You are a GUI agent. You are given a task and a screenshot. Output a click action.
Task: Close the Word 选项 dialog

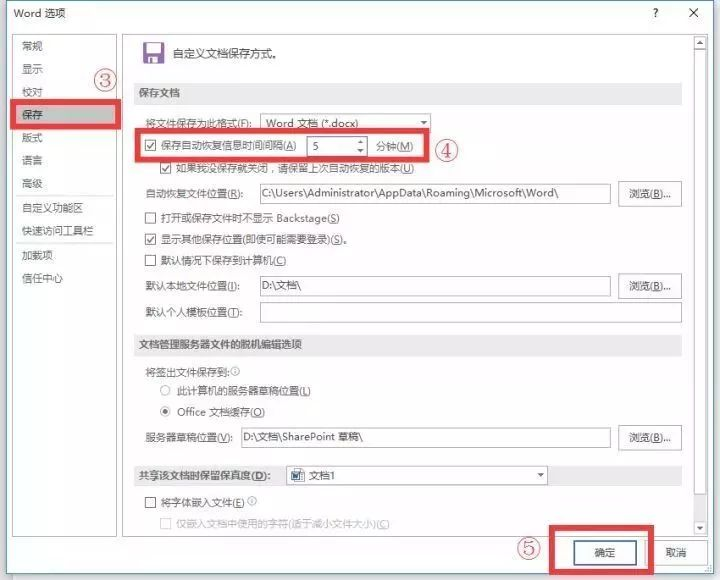[x=693, y=13]
